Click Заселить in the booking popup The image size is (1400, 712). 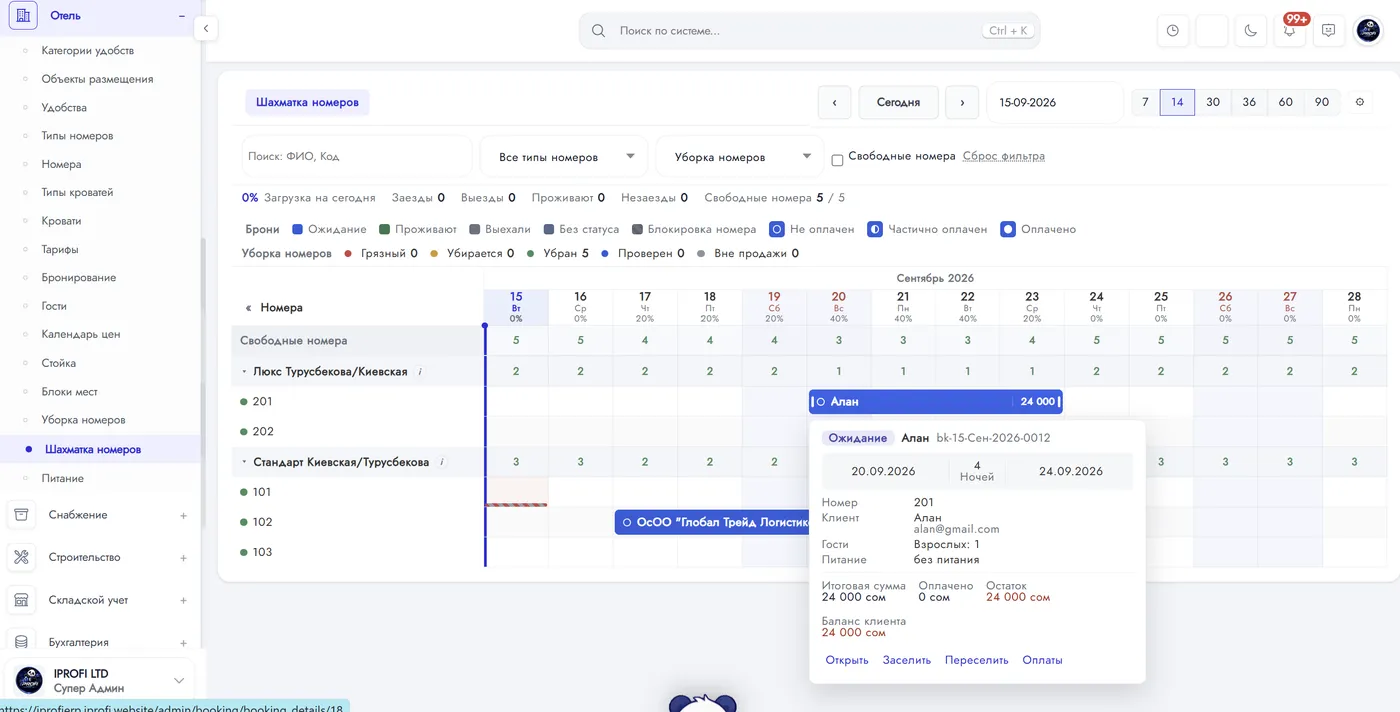[x=907, y=660]
